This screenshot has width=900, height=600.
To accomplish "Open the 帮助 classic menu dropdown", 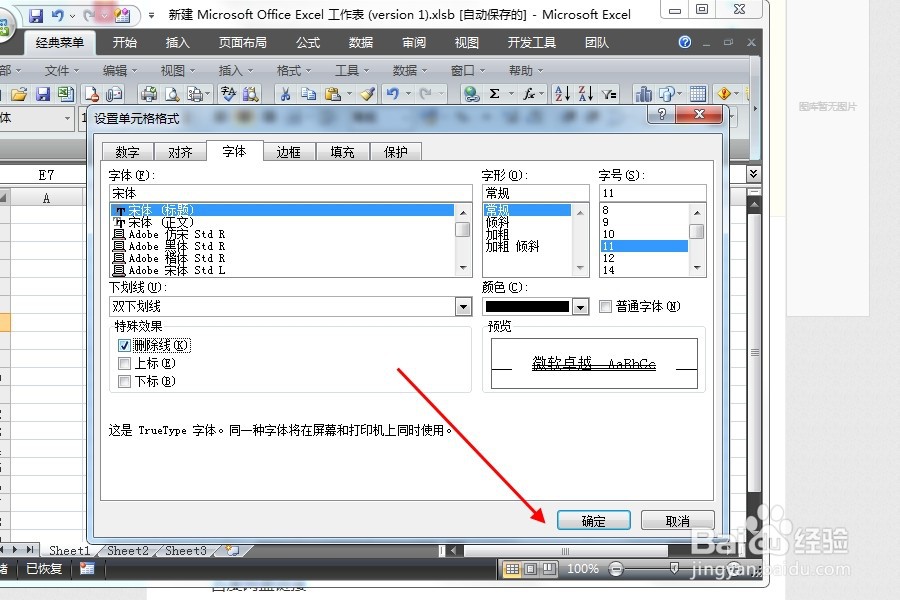I will tap(525, 71).
